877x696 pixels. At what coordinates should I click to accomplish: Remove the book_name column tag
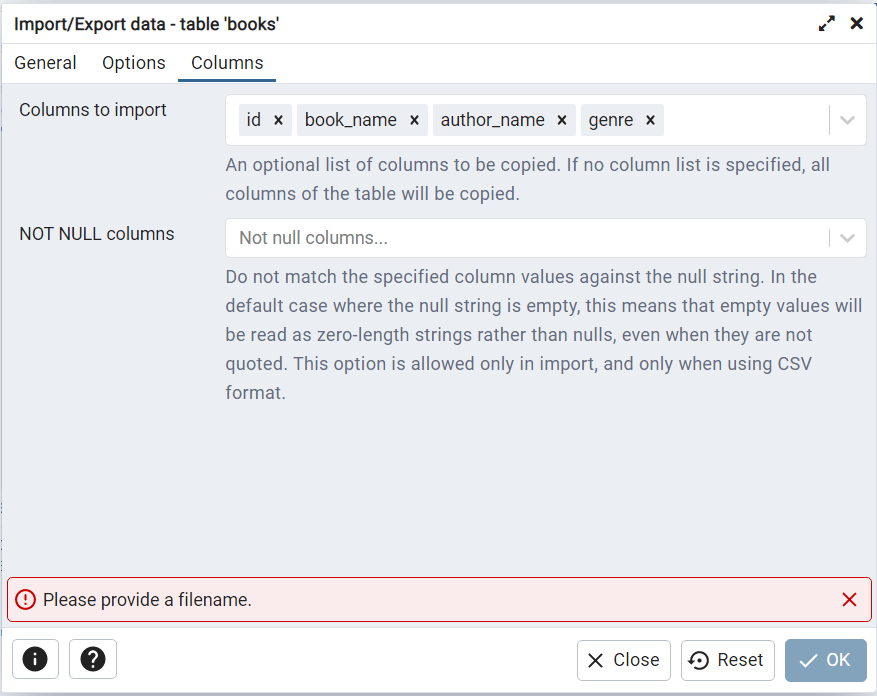[x=414, y=120]
